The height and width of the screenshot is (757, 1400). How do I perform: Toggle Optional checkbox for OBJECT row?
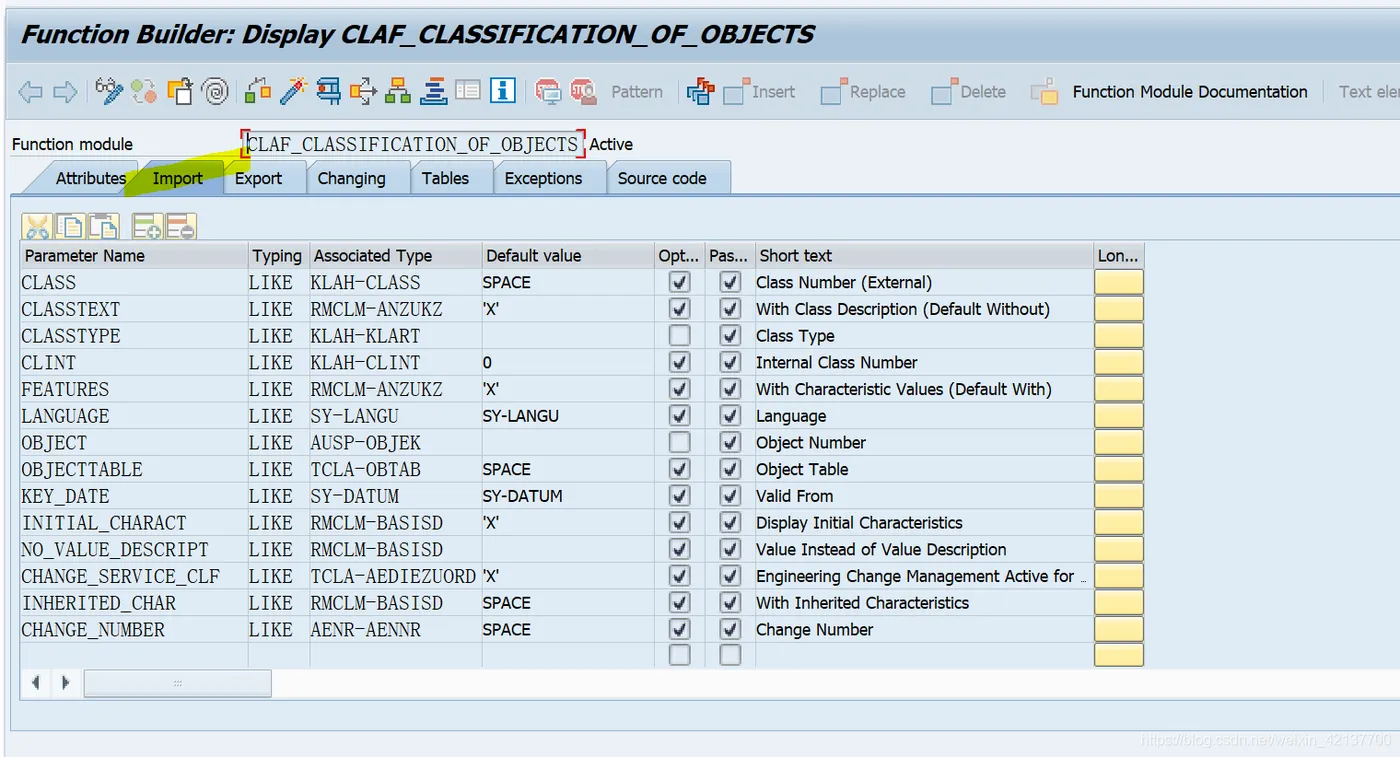click(680, 442)
